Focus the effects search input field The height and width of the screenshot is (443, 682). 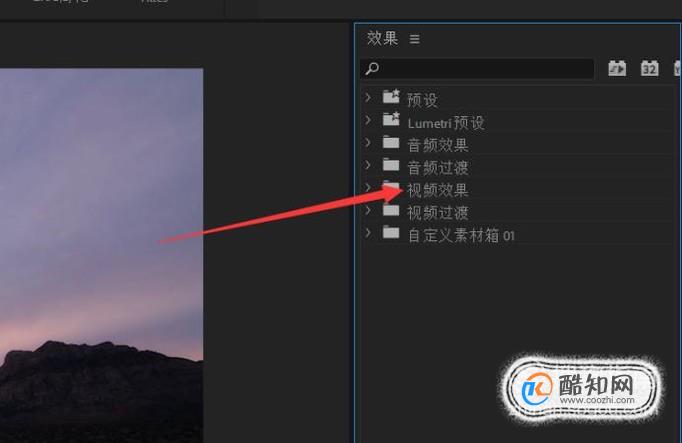tap(477, 69)
